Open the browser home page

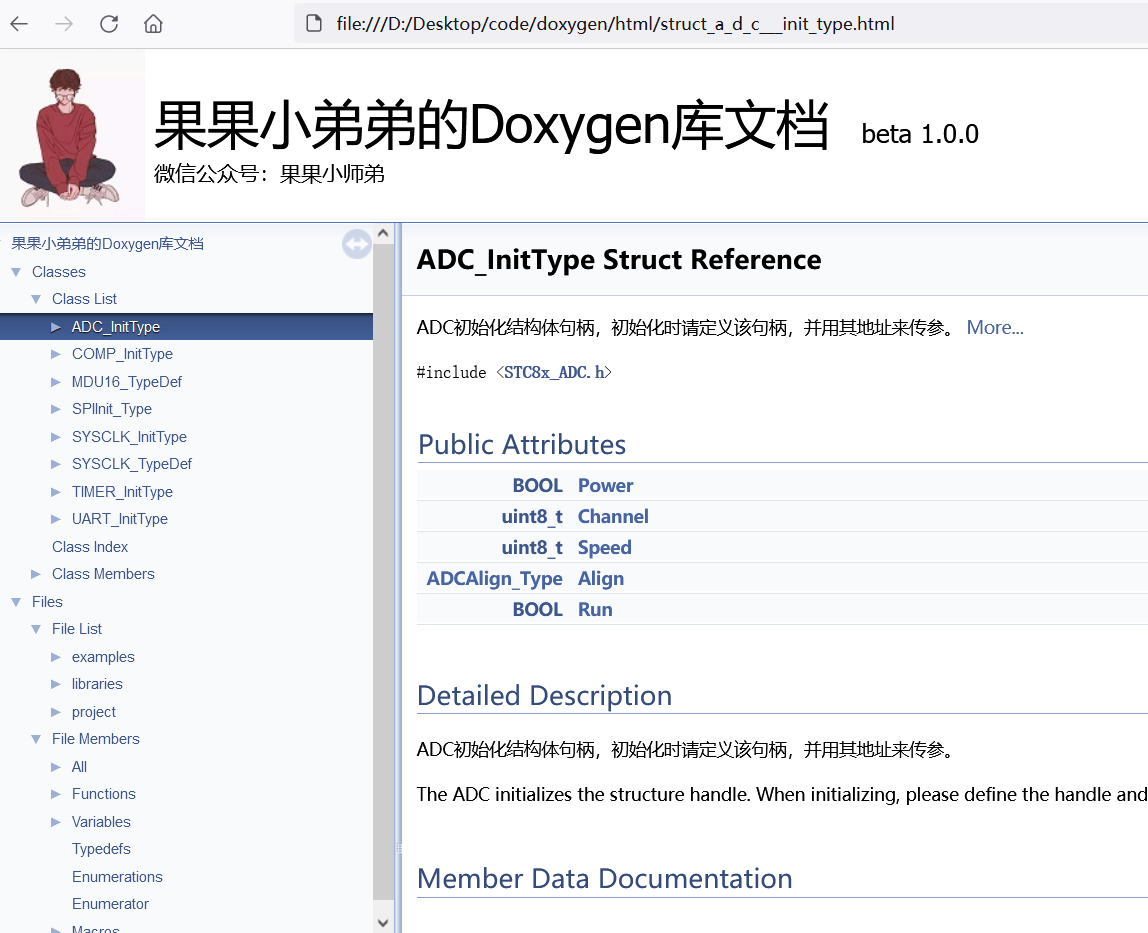151,24
